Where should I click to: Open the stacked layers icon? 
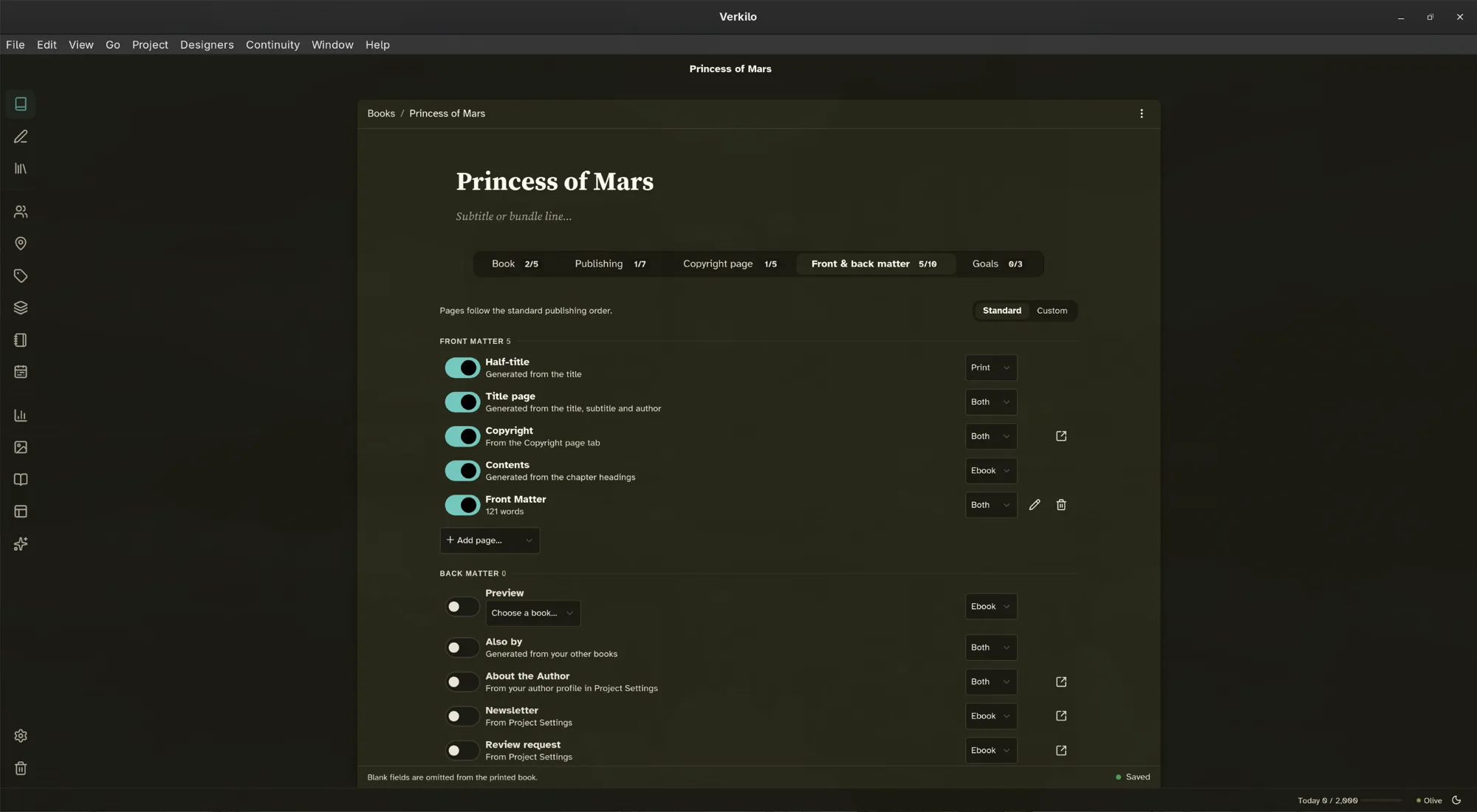[21, 308]
